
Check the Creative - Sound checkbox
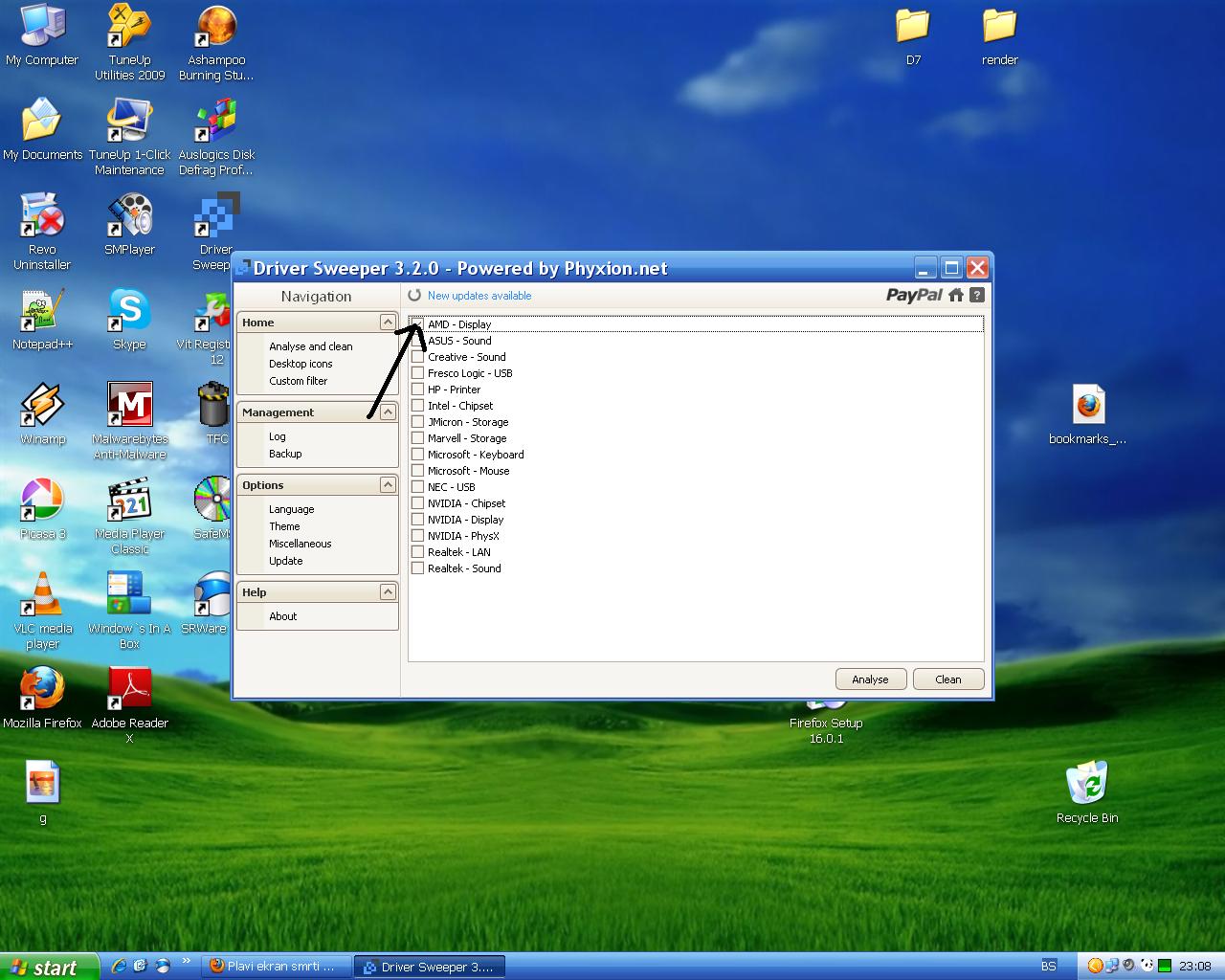pyautogui.click(x=417, y=357)
